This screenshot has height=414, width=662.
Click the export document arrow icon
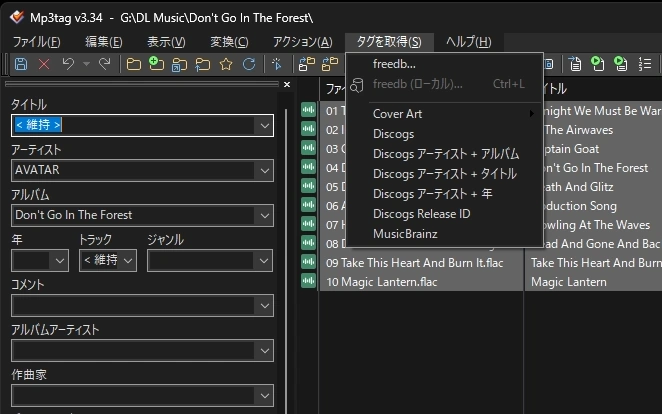(x=575, y=64)
